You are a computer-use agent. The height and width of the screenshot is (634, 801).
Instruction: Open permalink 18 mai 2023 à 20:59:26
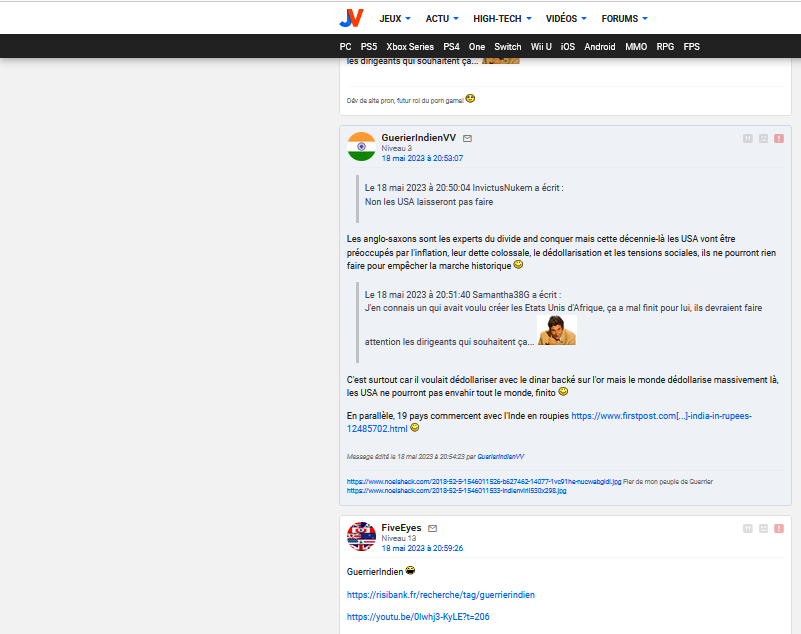click(422, 548)
